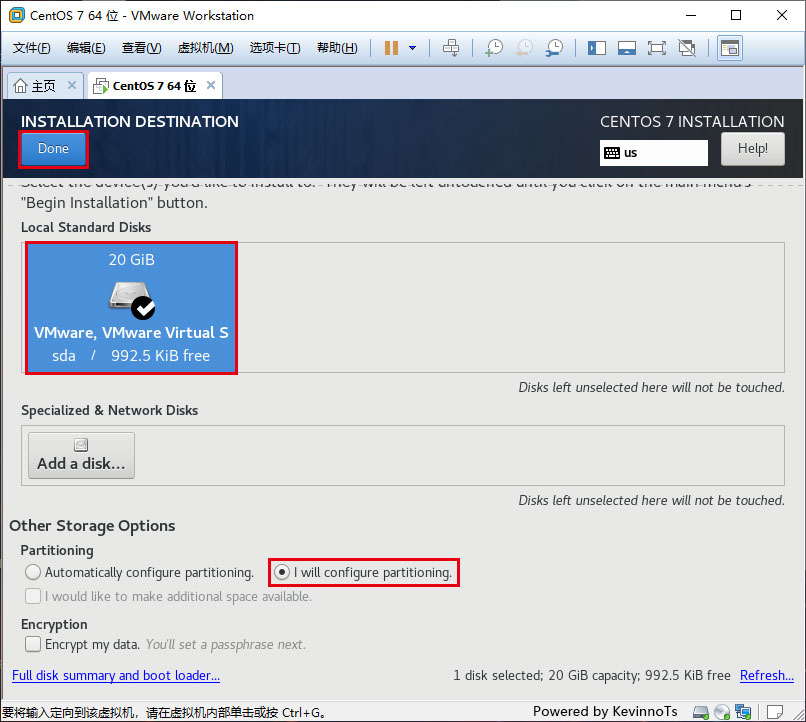Click the Help! button
This screenshot has height=722, width=806.
click(x=753, y=149)
